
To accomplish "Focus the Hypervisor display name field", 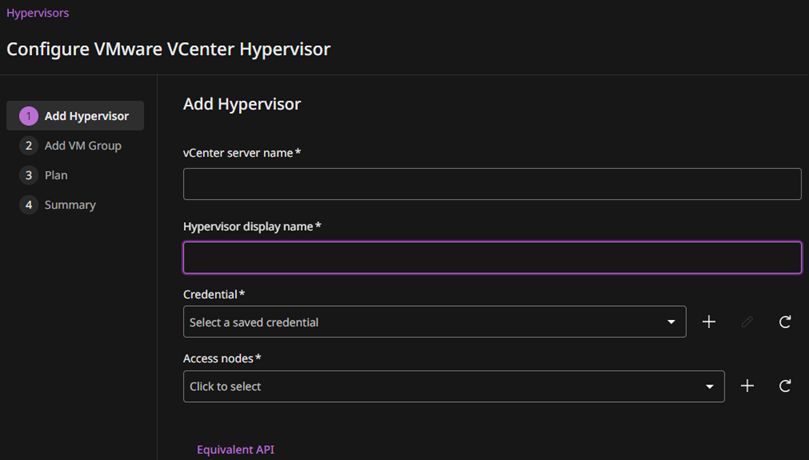I will [492, 257].
